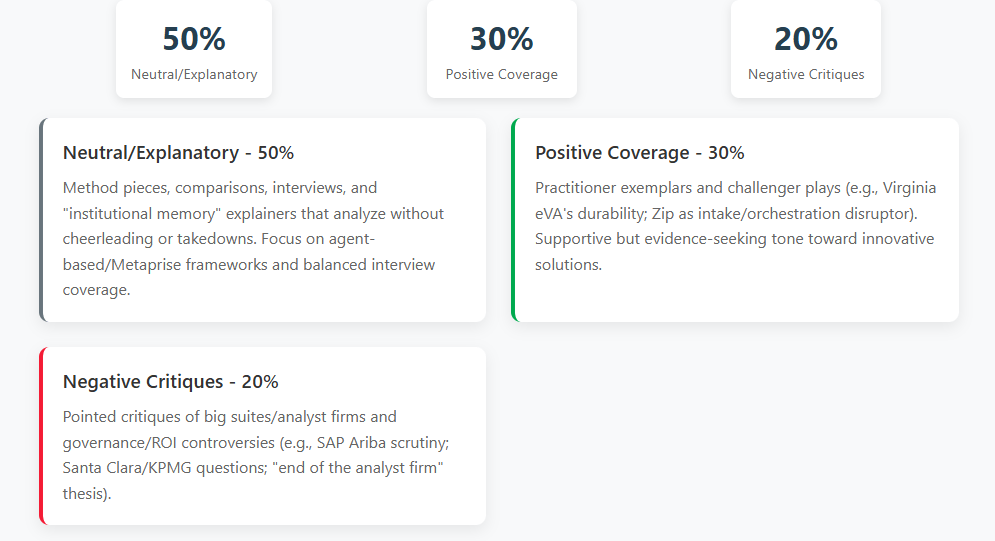Click the green left border of the Positive Coverage card

coord(514,220)
